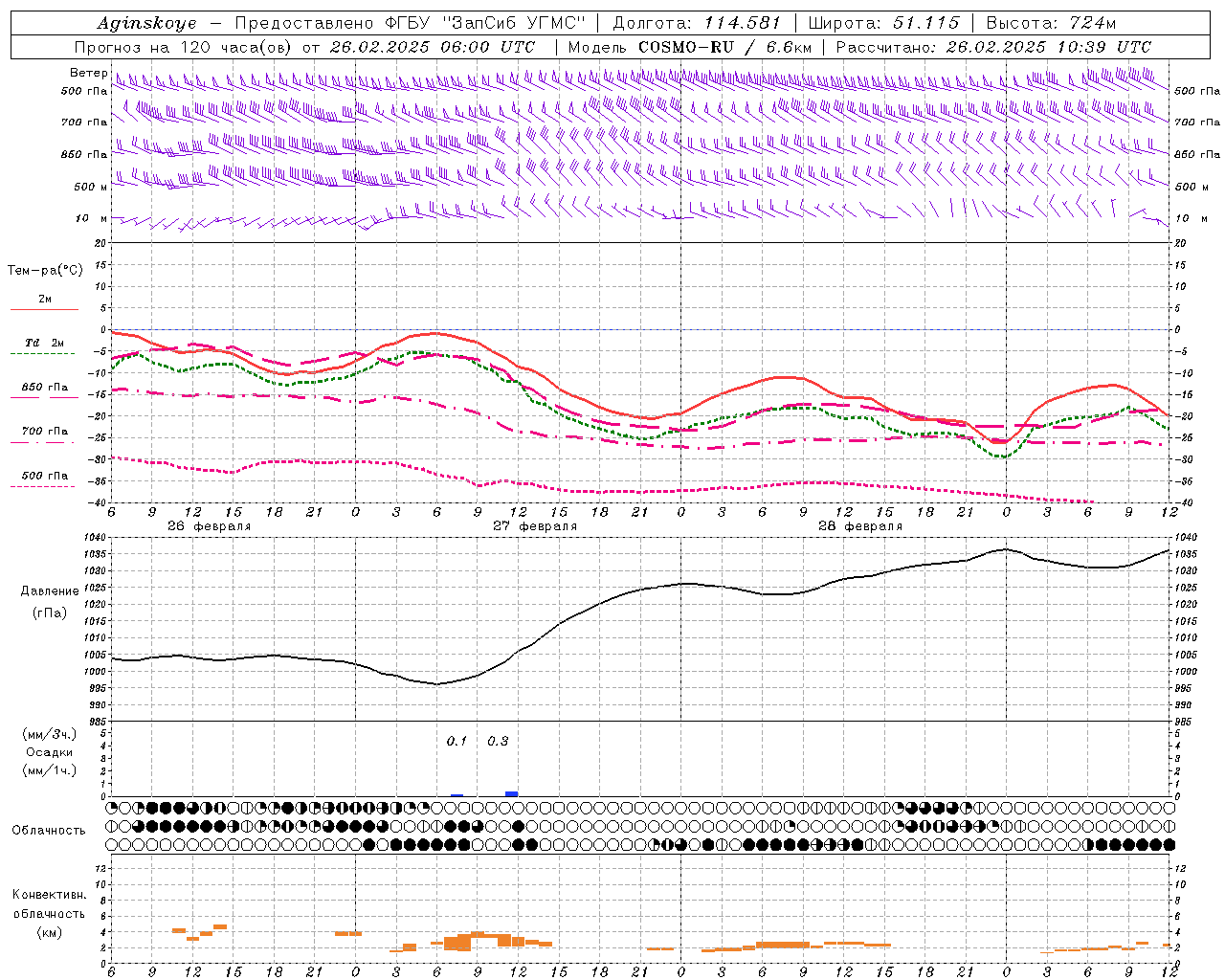Click the "500 гПа" temperature legend entry
The image size is (1225, 980).
click(x=45, y=476)
